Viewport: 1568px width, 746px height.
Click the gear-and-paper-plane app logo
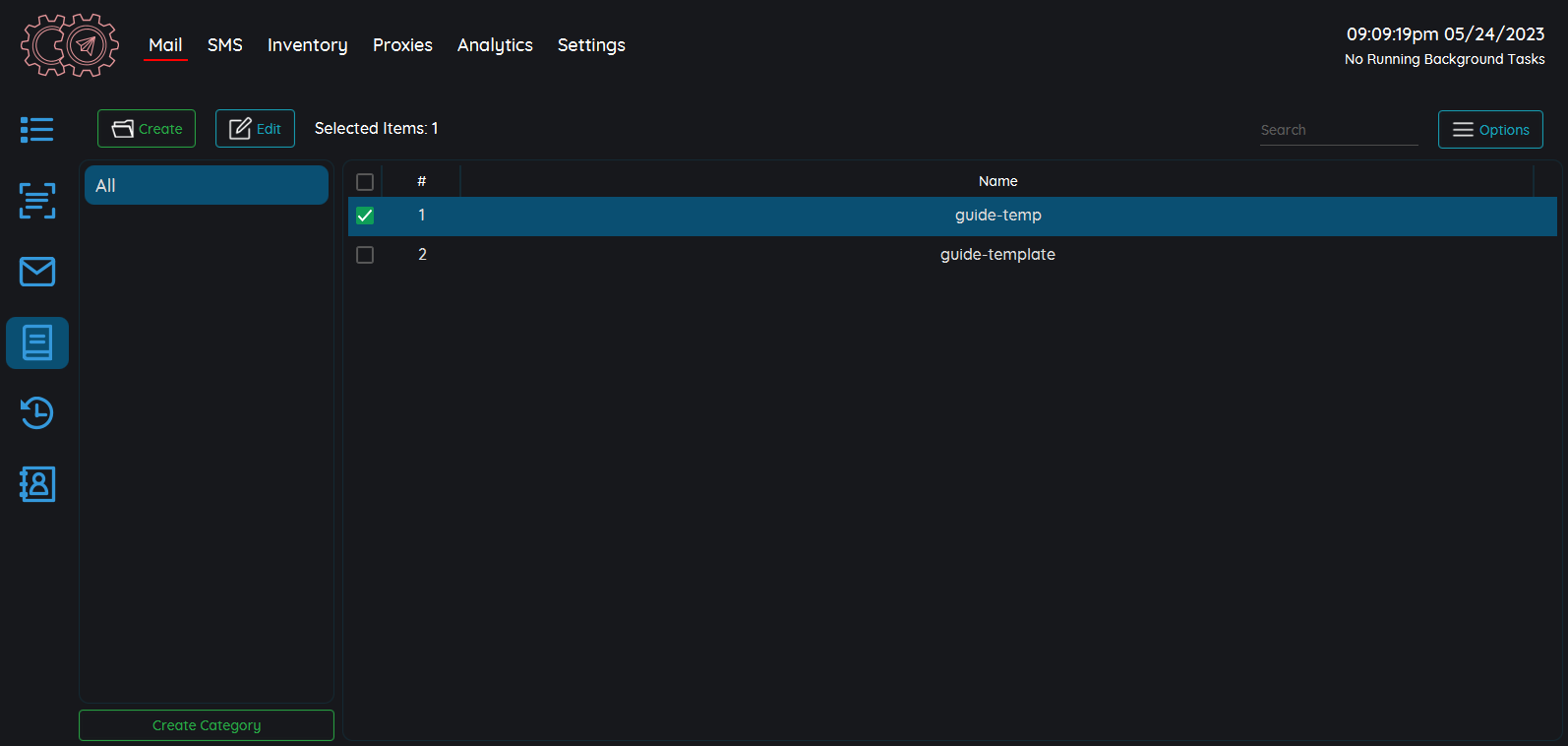coord(70,45)
